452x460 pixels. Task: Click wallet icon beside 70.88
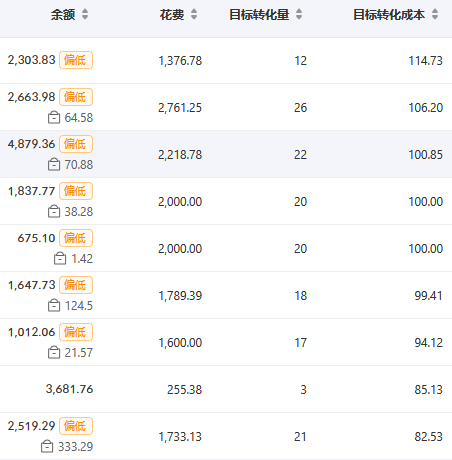(54, 165)
